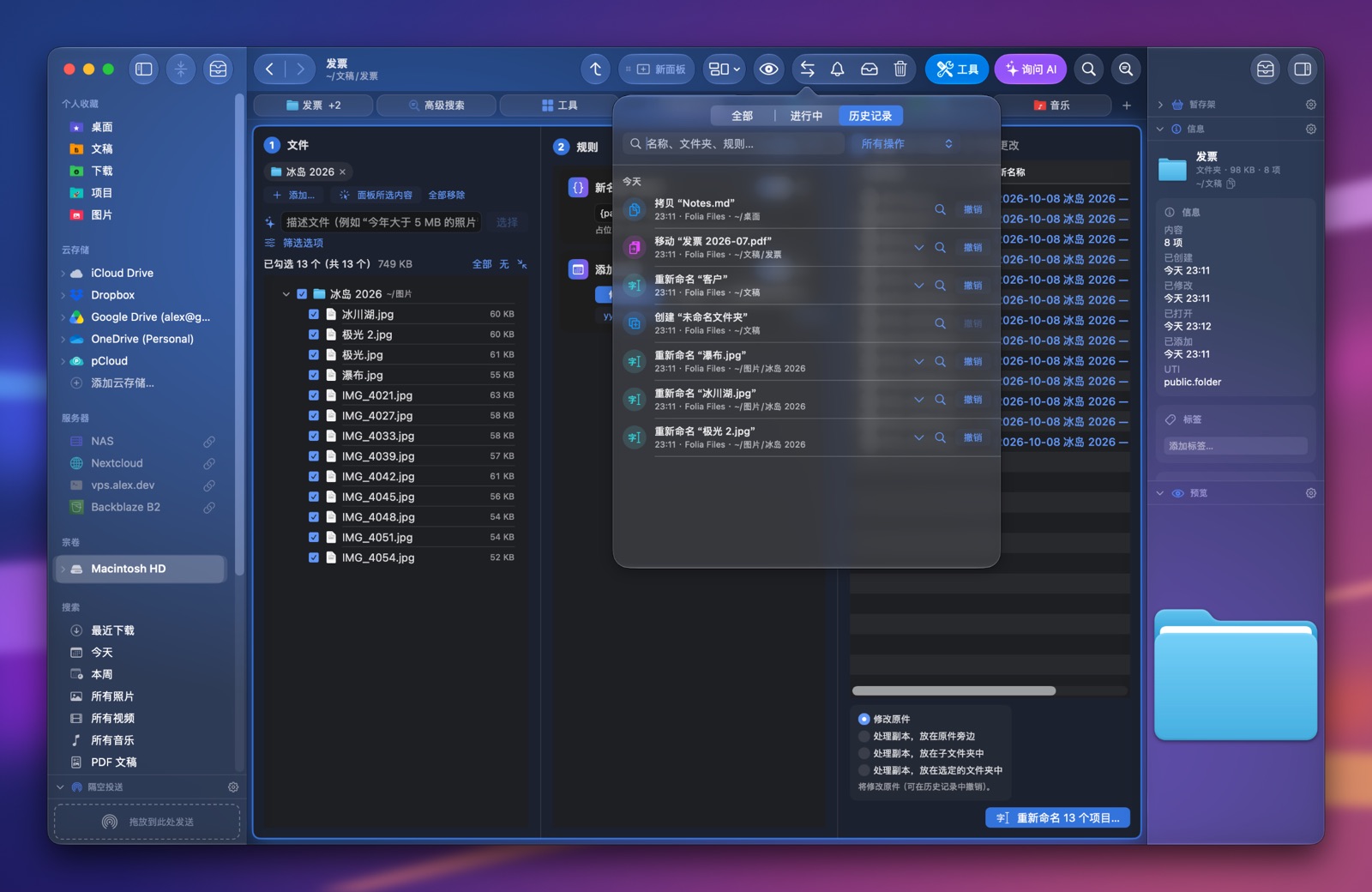Viewport: 1372px width, 892px height.
Task: Expand details for 移动 "发票 2026-07.pdf"
Action: pyautogui.click(x=918, y=248)
